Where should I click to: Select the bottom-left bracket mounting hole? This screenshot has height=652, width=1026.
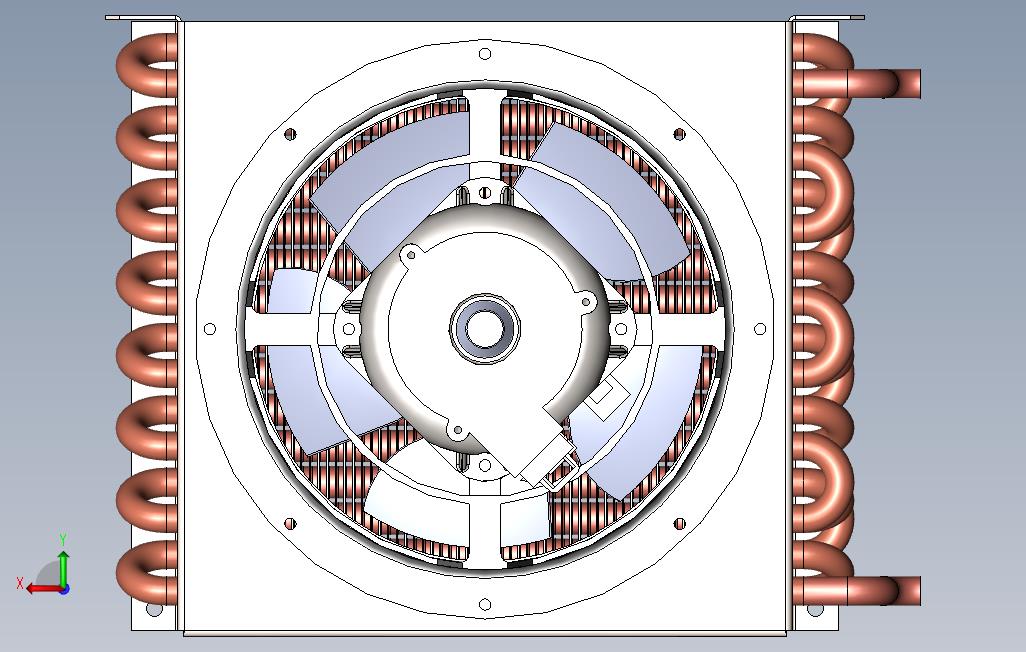154,609
